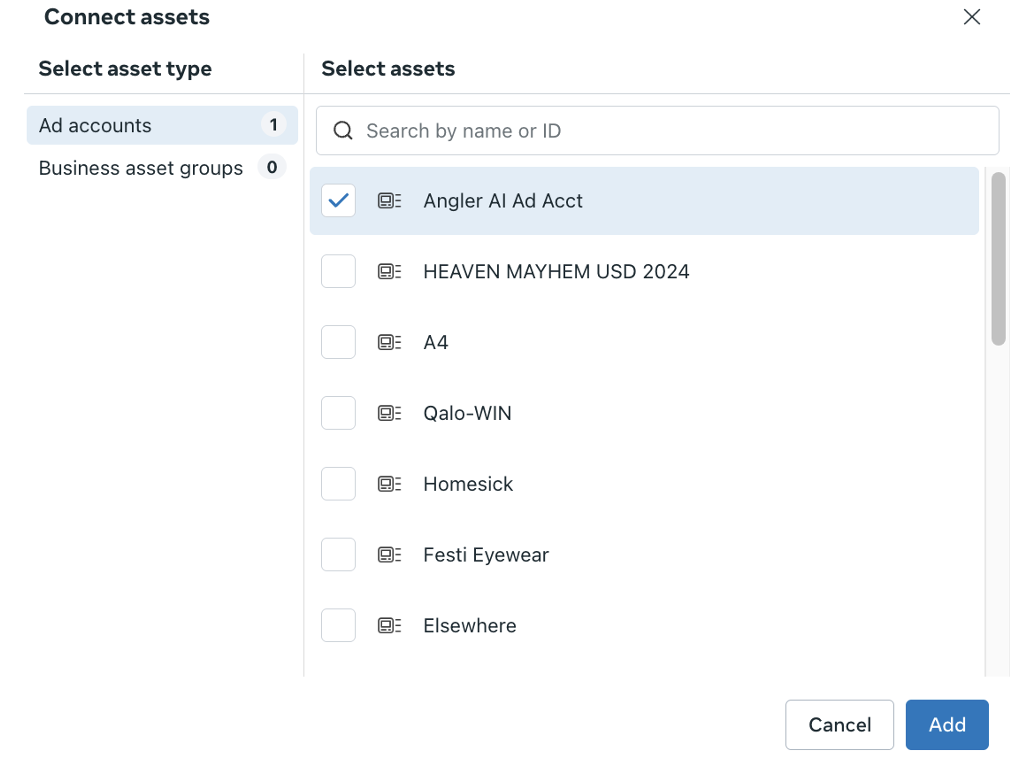
Task: Click the Elsewhere account name
Action: [470, 626]
